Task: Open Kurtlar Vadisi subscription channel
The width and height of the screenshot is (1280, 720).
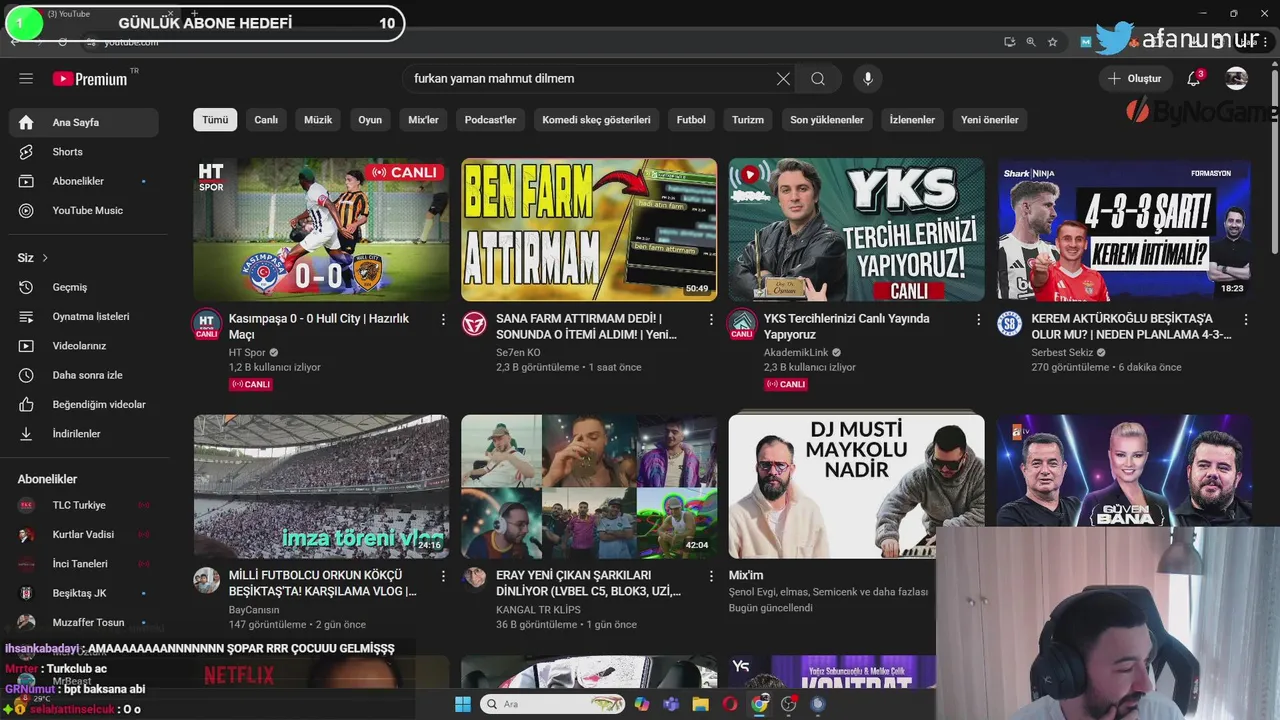Action: tap(84, 534)
